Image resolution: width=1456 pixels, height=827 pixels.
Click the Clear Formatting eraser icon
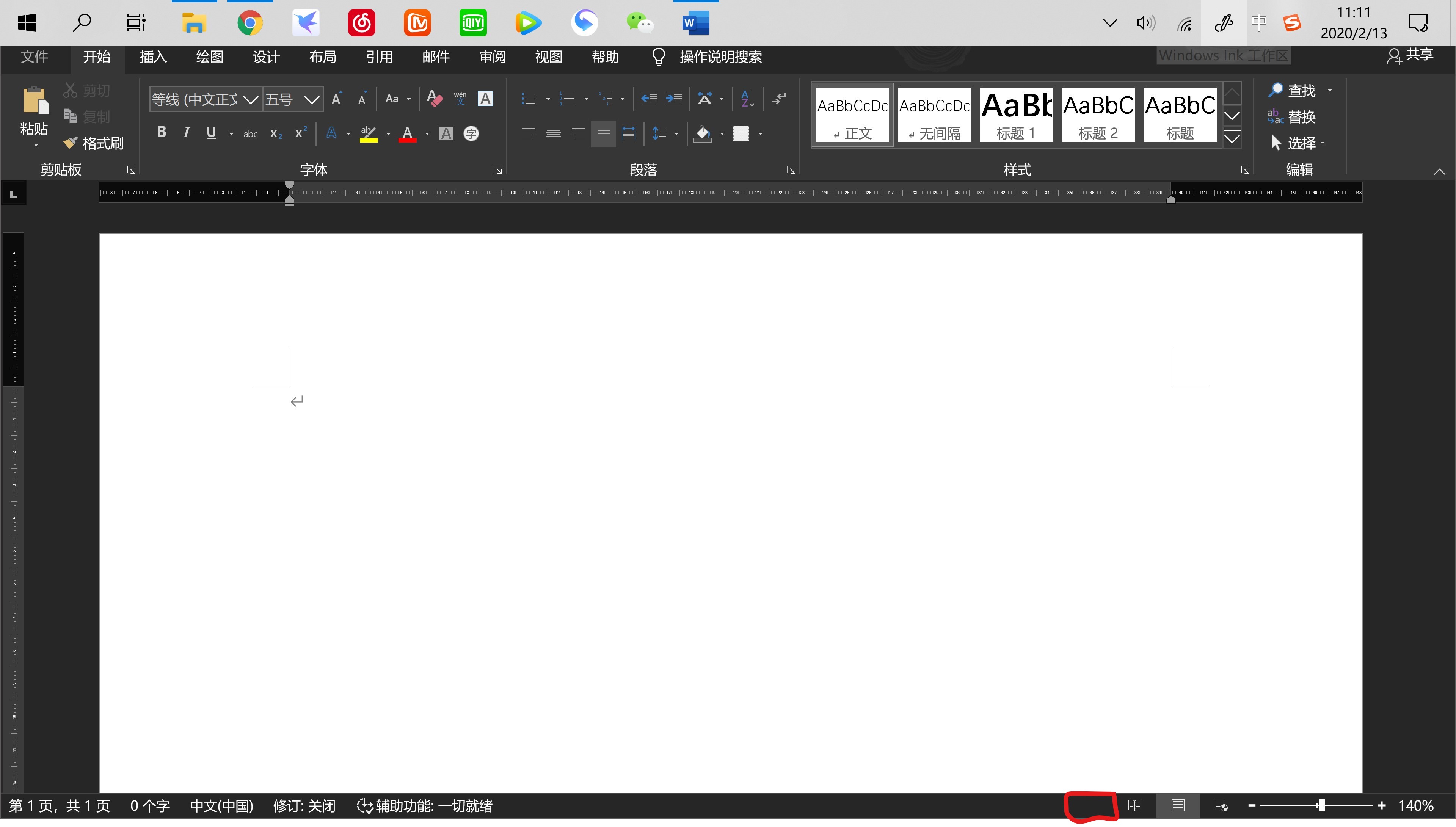tap(435, 99)
